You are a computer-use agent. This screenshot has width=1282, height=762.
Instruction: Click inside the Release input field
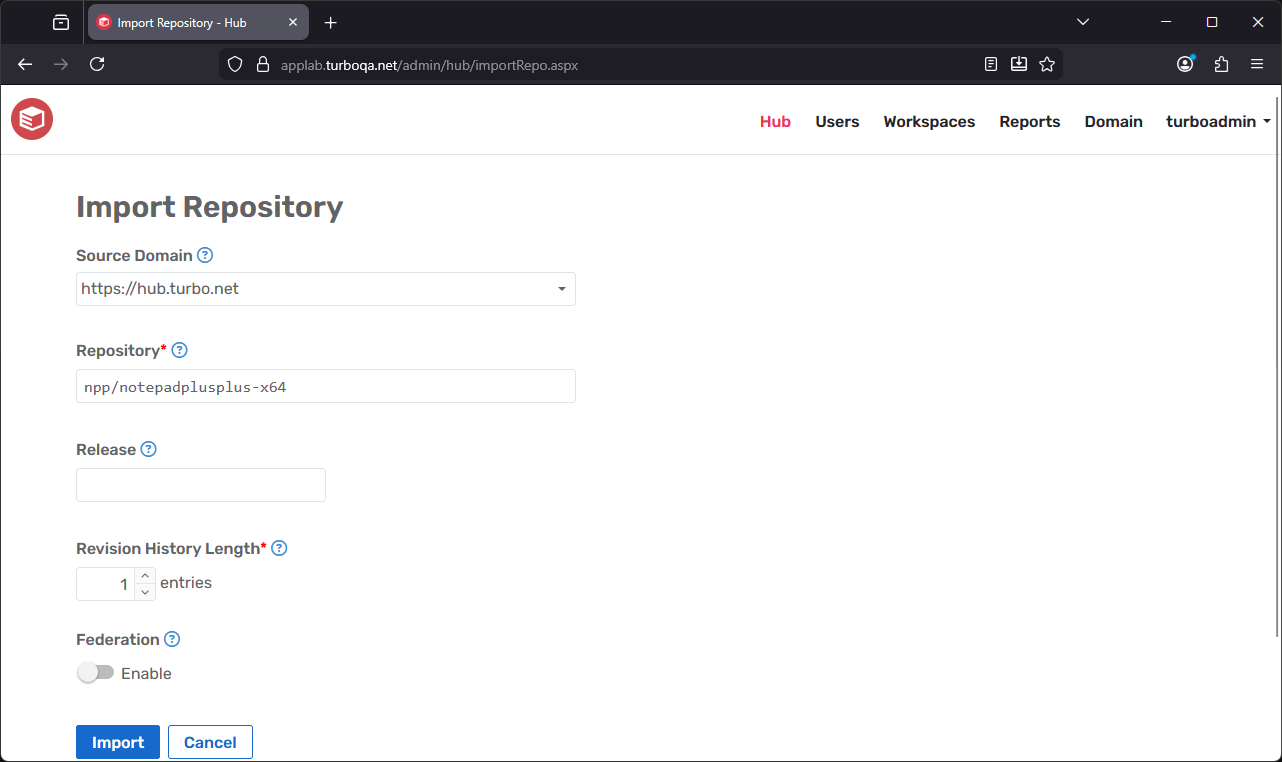pyautogui.click(x=200, y=484)
